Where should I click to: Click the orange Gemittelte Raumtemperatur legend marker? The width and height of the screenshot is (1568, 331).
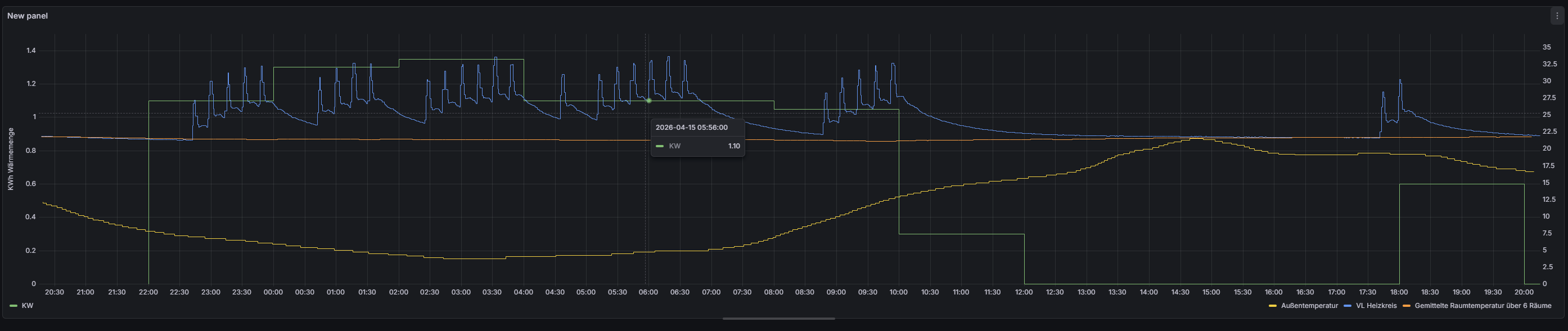1406,306
